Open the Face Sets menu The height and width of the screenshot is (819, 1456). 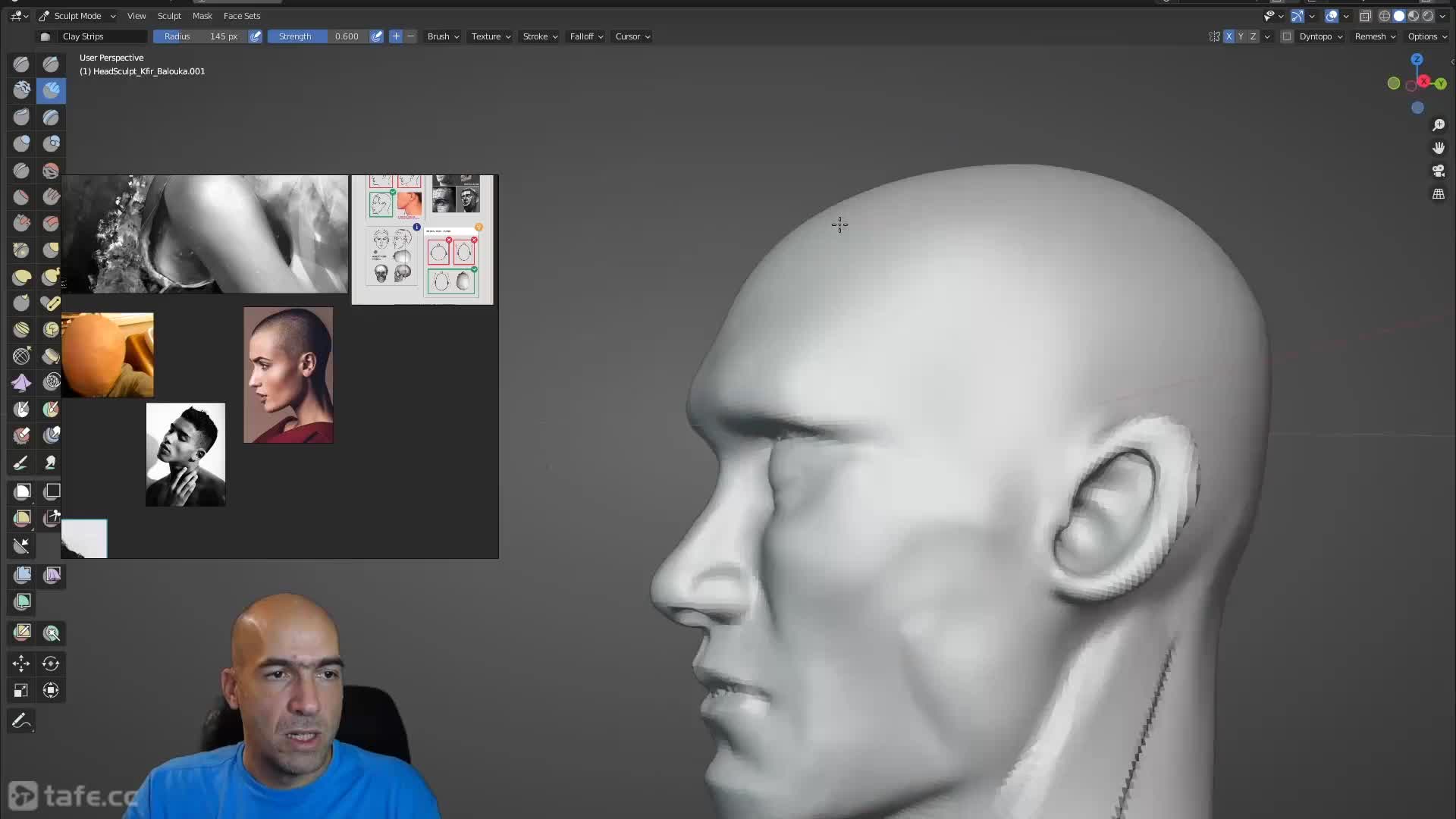(x=242, y=16)
